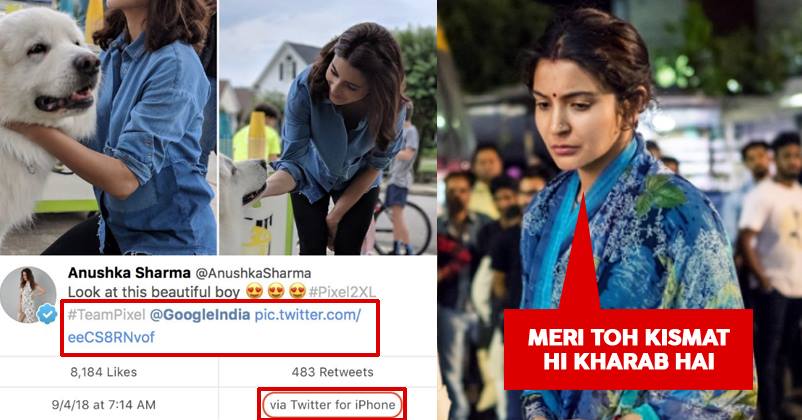802x420 pixels.
Task: Open the #Pixel2XL hashtag
Action: [342, 292]
